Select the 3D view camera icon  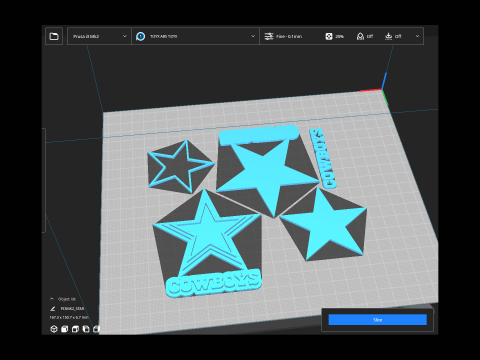54,329
